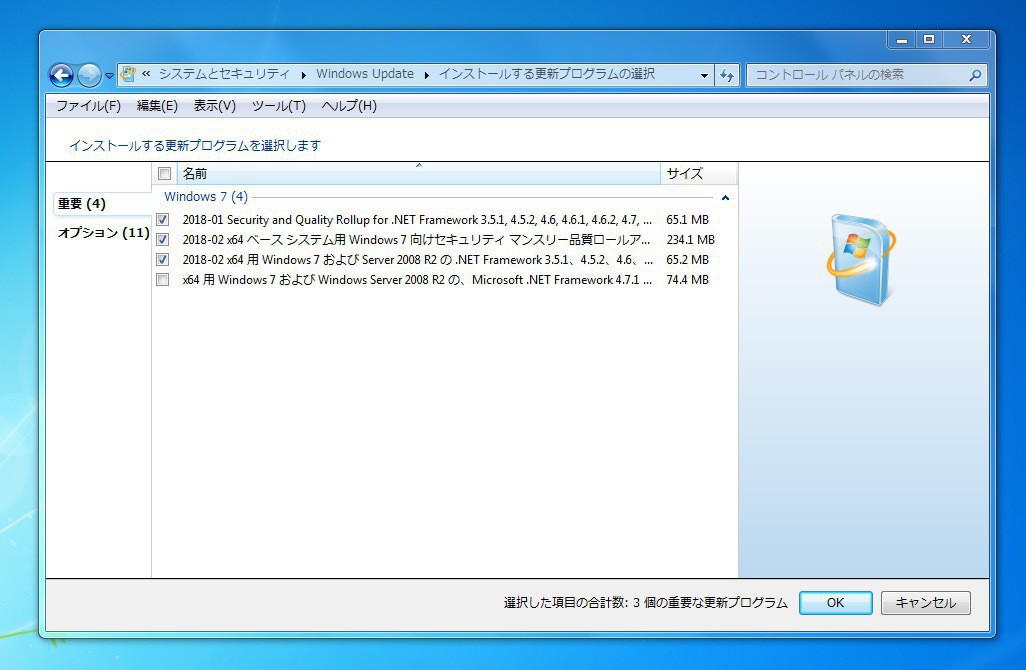
Task: Open the ツール(T) menu
Action: pyautogui.click(x=279, y=106)
